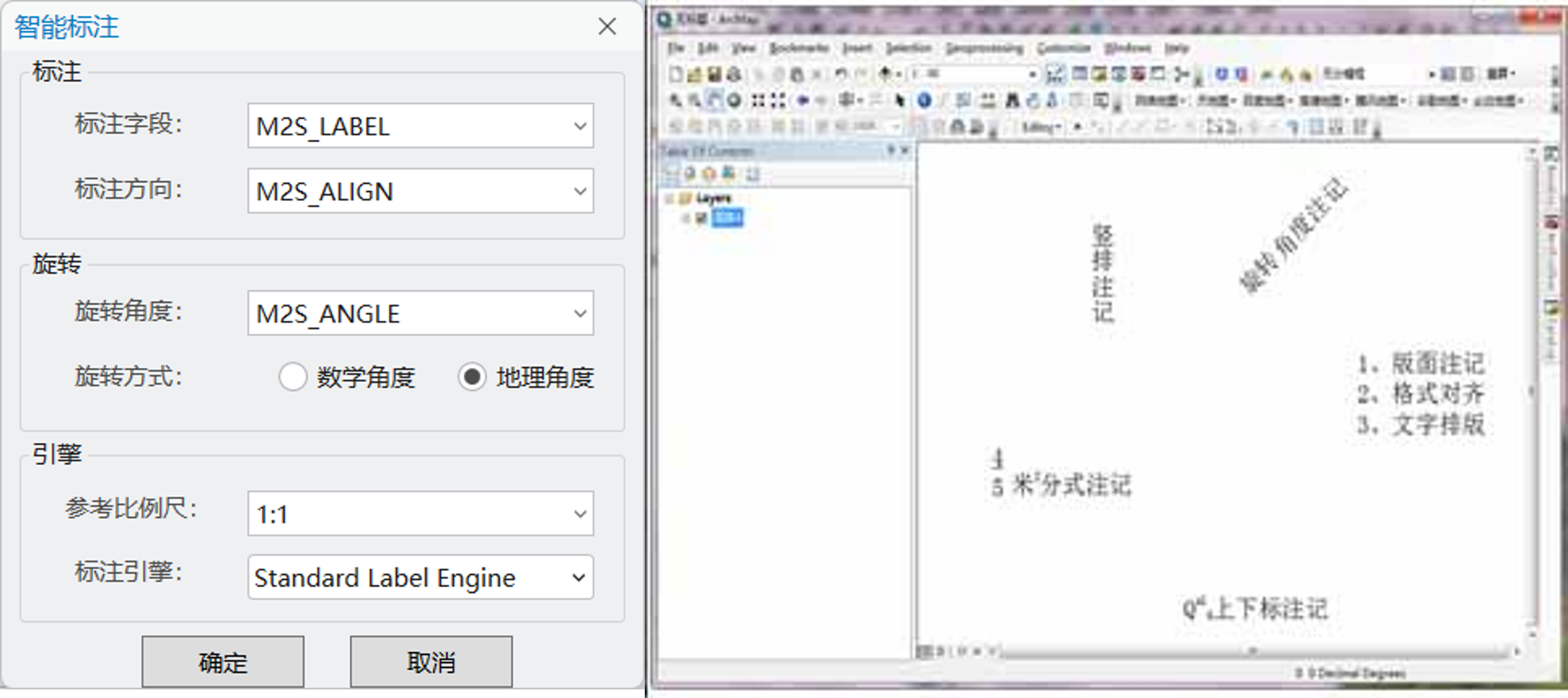Click the Open document folder icon
1568x698 pixels.
pyautogui.click(x=695, y=74)
